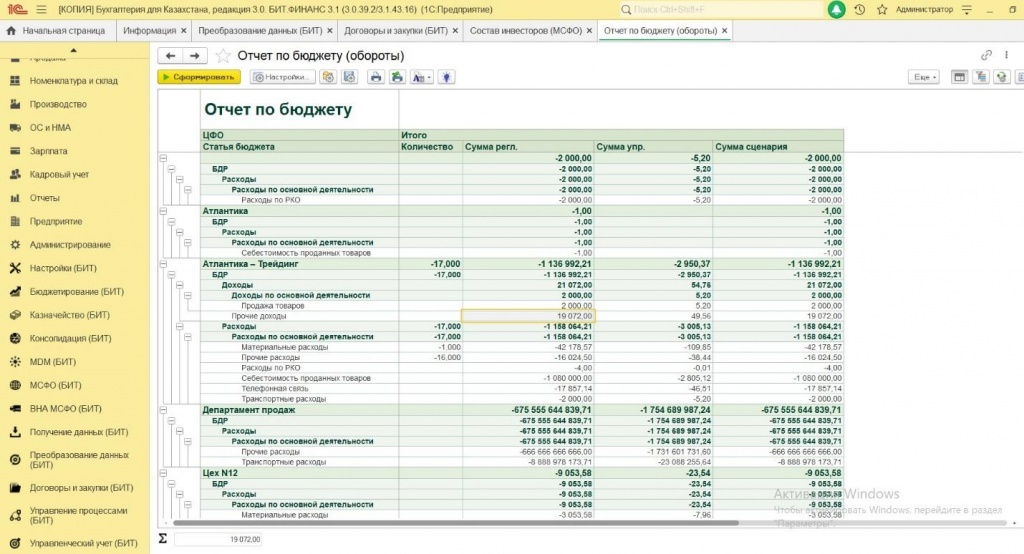Print the report with printer icon
The image size is (1024, 554).
[x=376, y=77]
